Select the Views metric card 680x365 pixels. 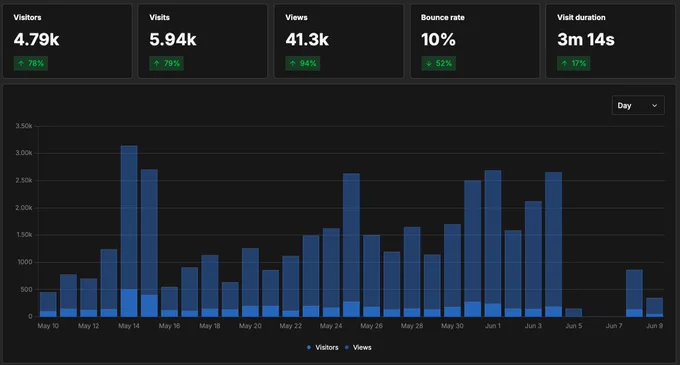tap(339, 41)
